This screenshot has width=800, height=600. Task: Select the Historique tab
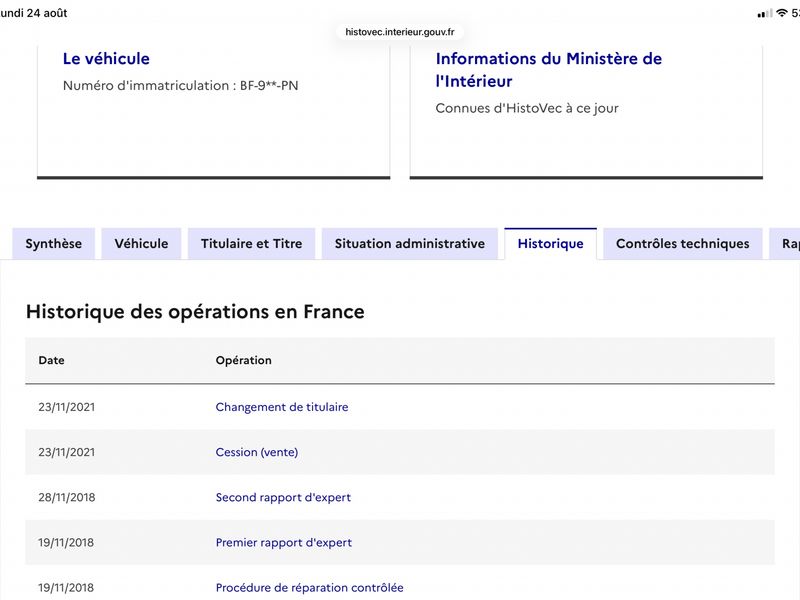tap(551, 244)
